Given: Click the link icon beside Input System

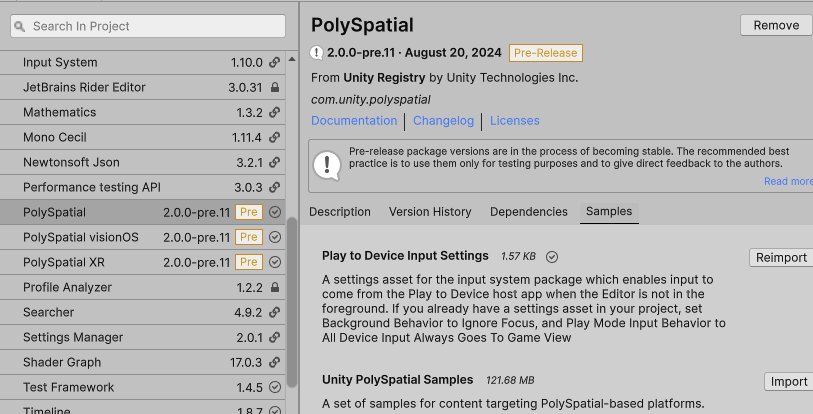Looking at the screenshot, I should pos(274,63).
